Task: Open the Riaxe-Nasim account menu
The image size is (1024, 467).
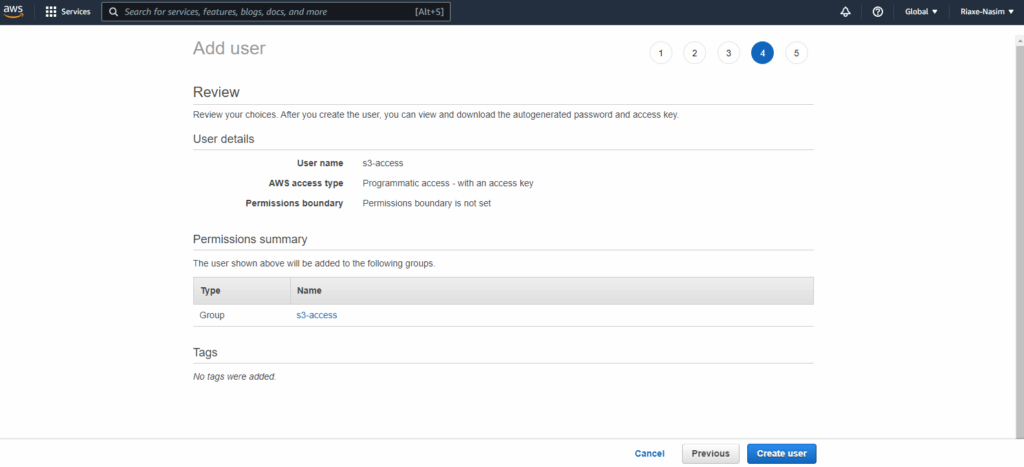Action: click(x=985, y=12)
